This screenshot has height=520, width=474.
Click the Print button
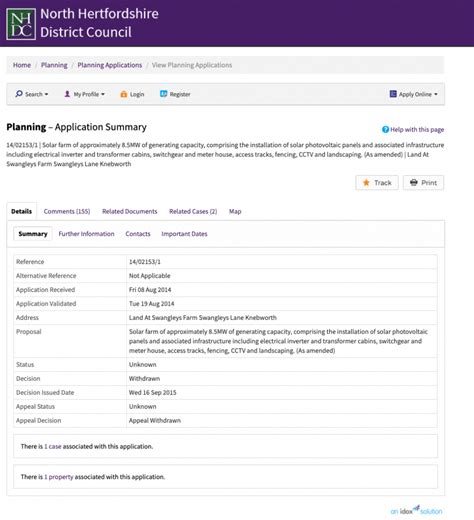[x=423, y=183]
